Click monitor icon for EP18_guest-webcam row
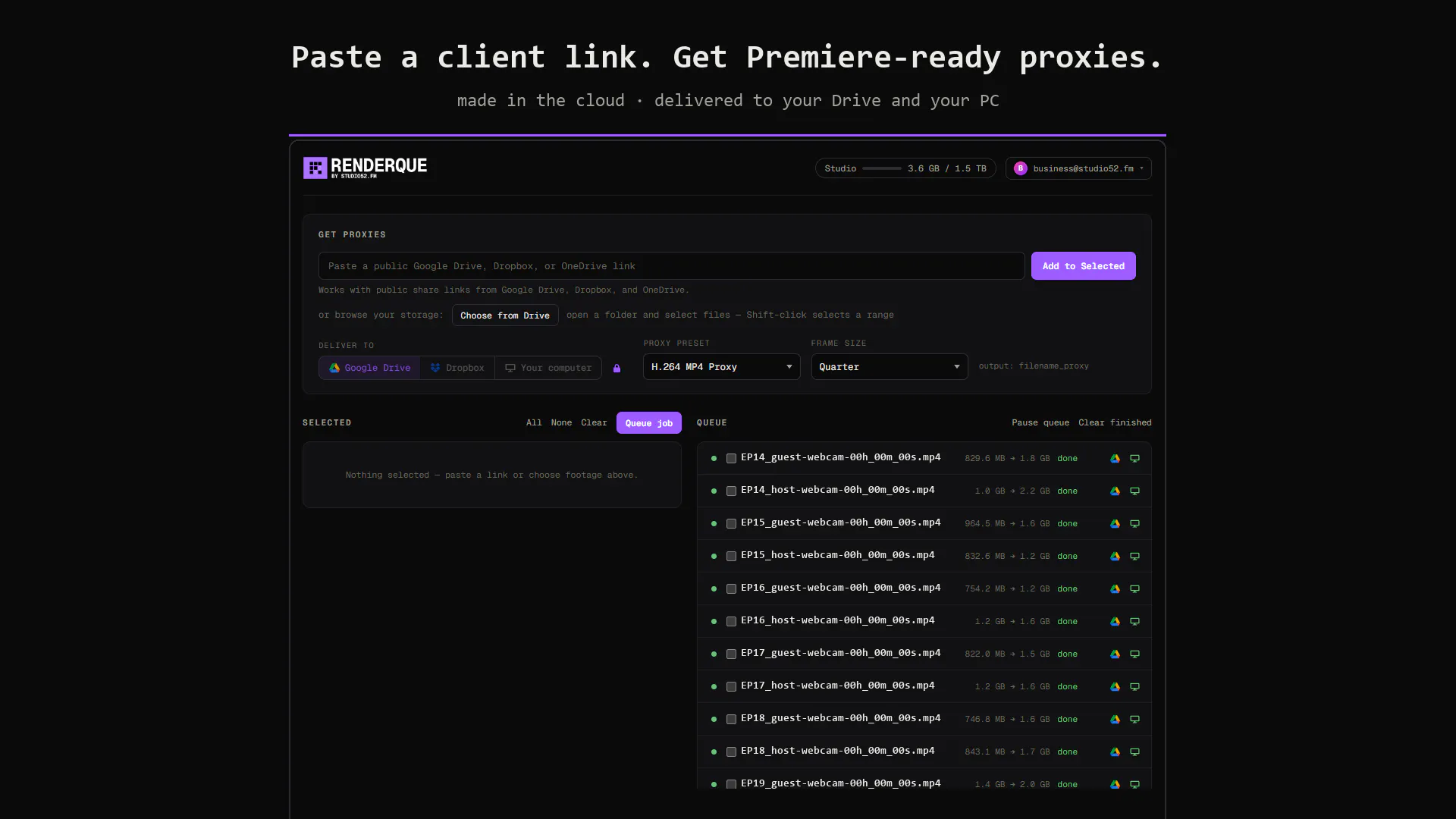Viewport: 1456px width, 819px height. coord(1134,720)
